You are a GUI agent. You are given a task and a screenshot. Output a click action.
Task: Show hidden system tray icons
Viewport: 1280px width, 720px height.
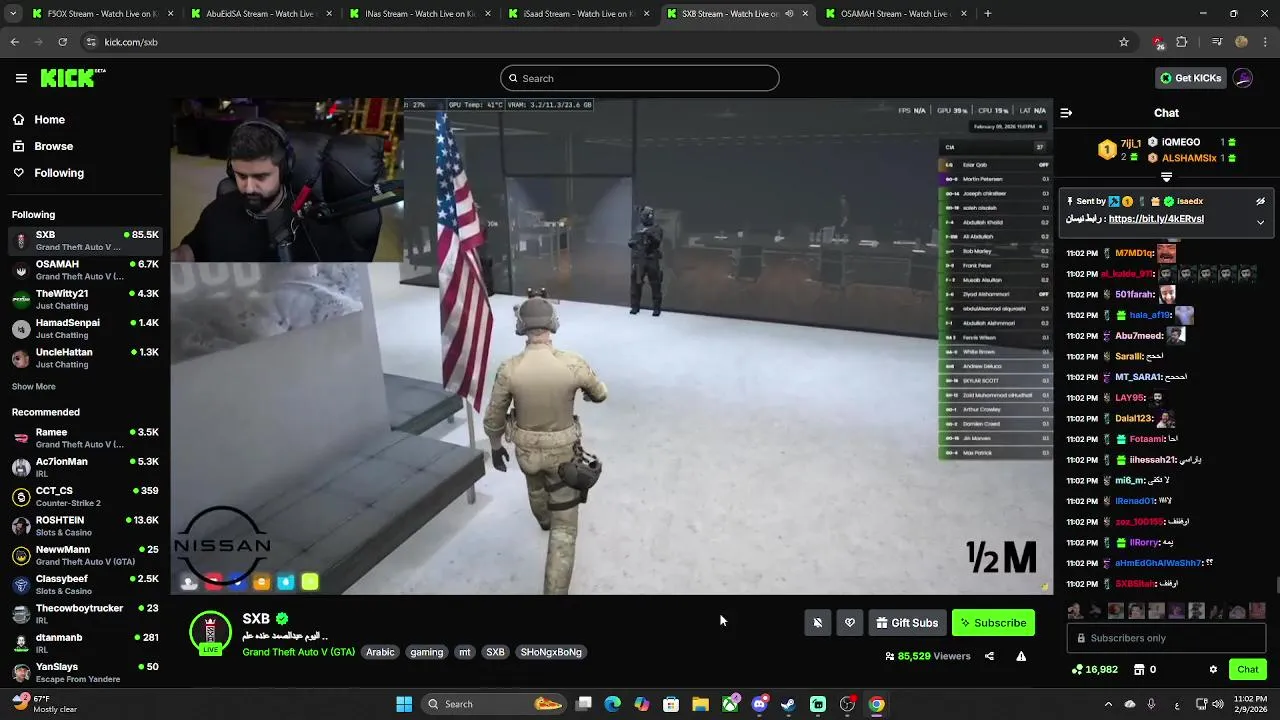(x=1108, y=704)
